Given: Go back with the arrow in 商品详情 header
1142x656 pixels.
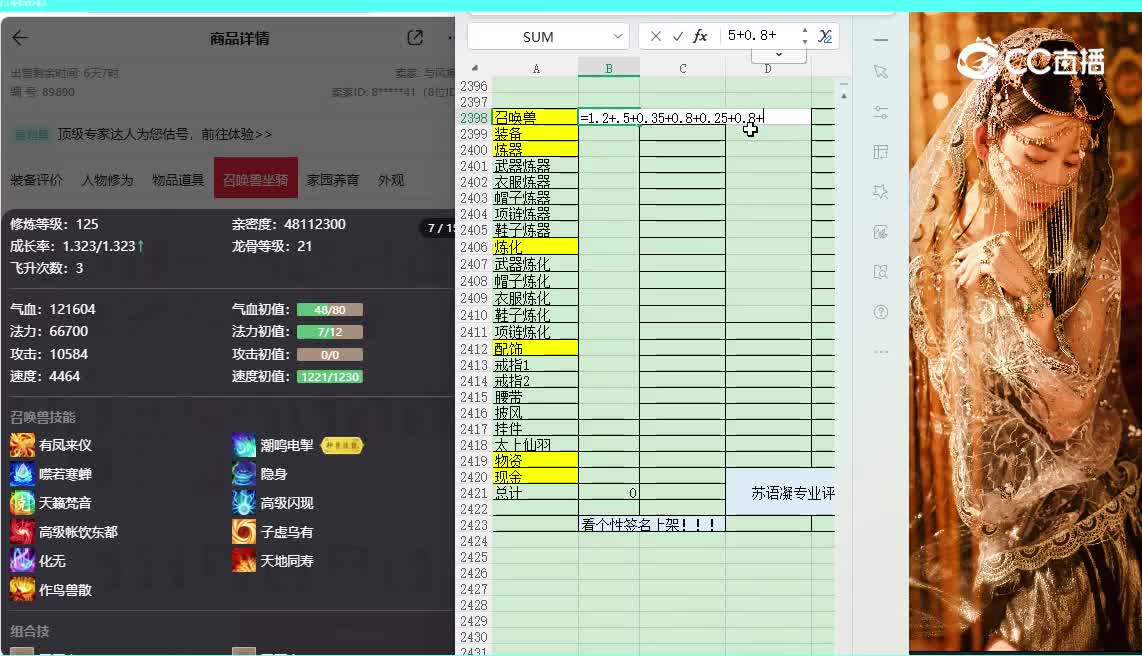Looking at the screenshot, I should coord(20,38).
